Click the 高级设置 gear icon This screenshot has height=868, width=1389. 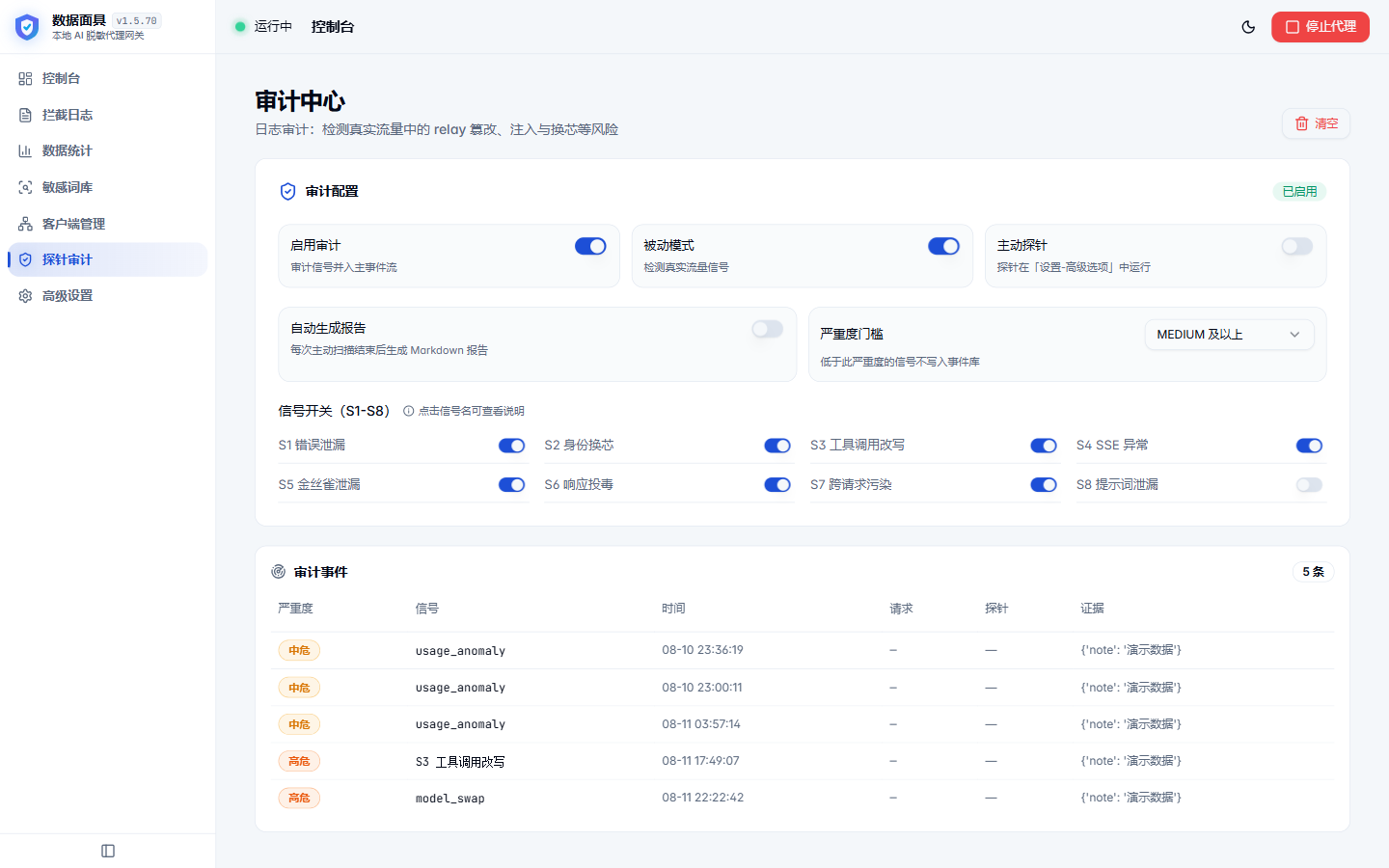pos(25,296)
